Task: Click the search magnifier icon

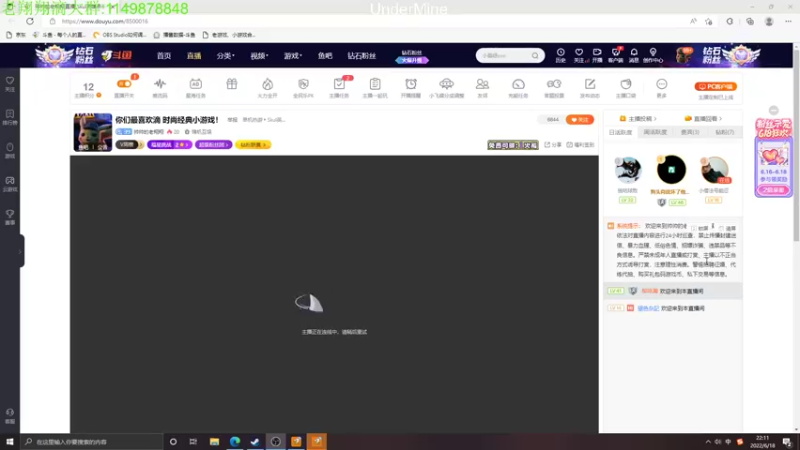Action: coord(535,55)
